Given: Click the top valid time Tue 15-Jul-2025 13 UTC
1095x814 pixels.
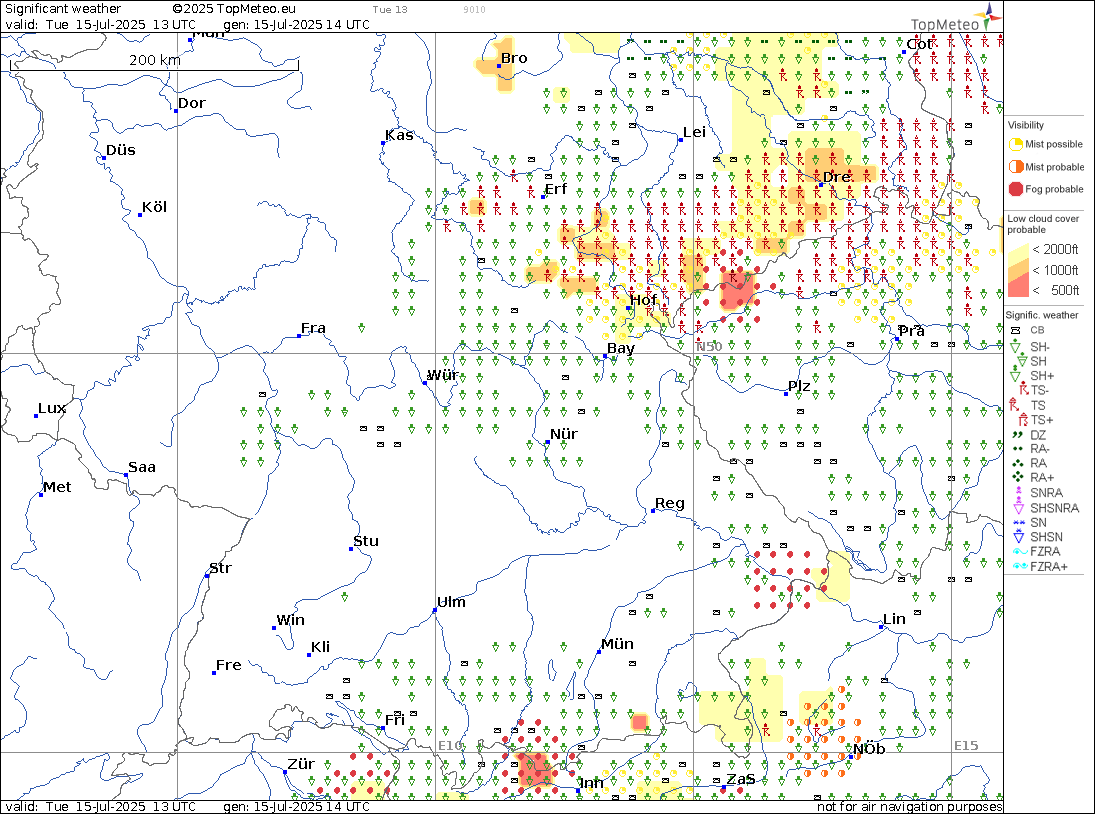Looking at the screenshot, I should click(x=101, y=24).
